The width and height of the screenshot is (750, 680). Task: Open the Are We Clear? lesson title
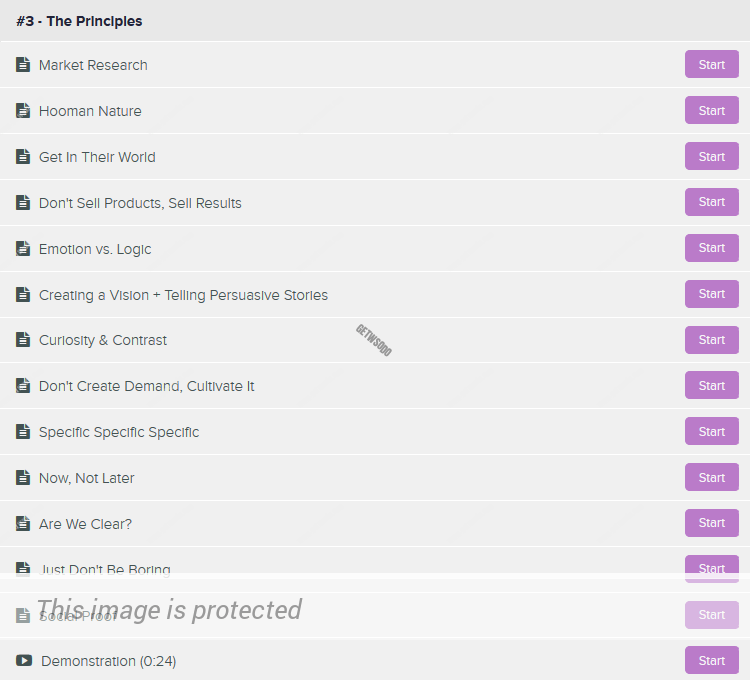[x=85, y=524]
